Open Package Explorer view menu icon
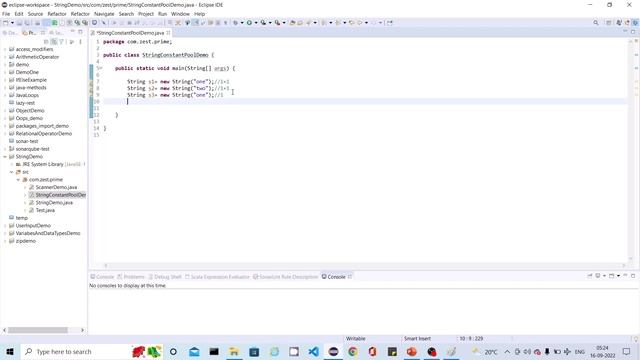 (80, 42)
